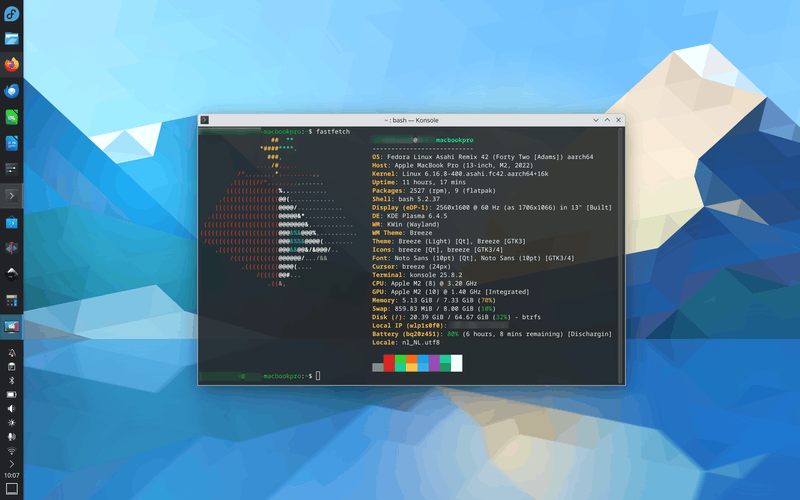Click the 'Terminal: konsole 25.8.2' line
Screen dimensions: 800x500
tap(417, 275)
